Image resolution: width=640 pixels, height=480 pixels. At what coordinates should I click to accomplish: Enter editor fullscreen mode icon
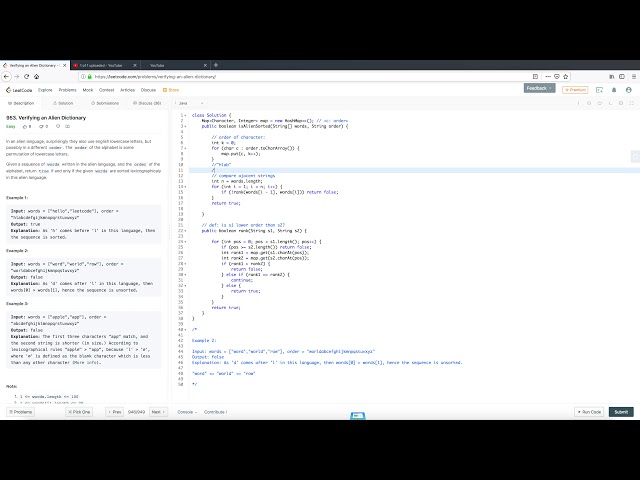(x=632, y=103)
